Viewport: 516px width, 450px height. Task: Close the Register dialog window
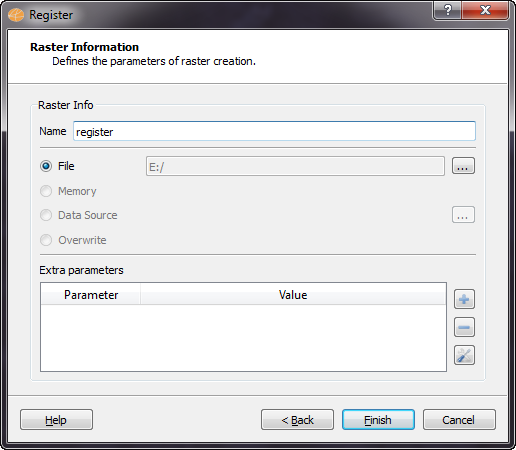(x=485, y=10)
